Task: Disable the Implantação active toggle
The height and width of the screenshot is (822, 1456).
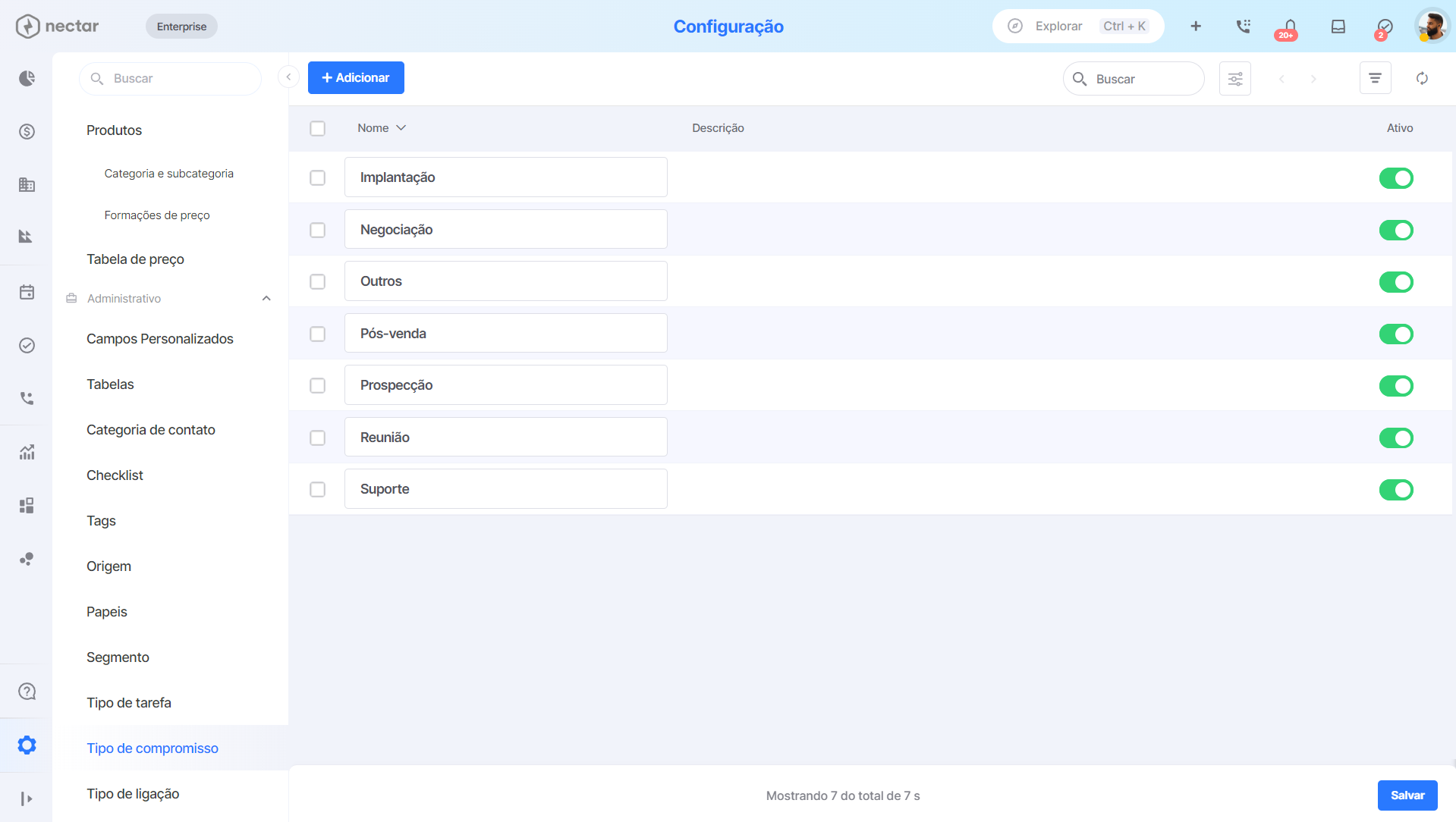Action: coord(1396,178)
